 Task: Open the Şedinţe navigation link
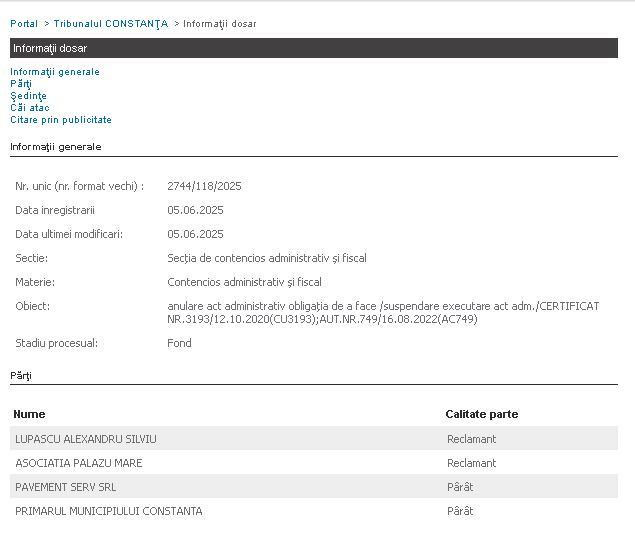pos(28,96)
